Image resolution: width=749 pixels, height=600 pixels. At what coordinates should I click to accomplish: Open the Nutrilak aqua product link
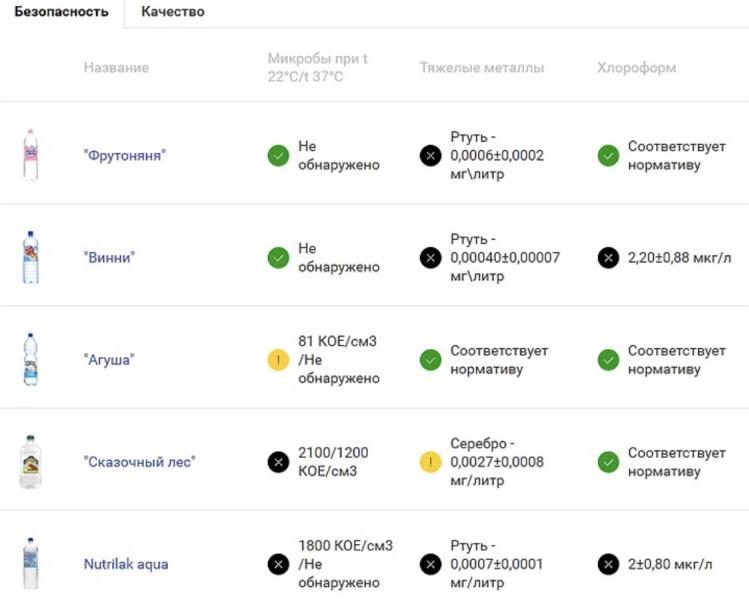[126, 564]
